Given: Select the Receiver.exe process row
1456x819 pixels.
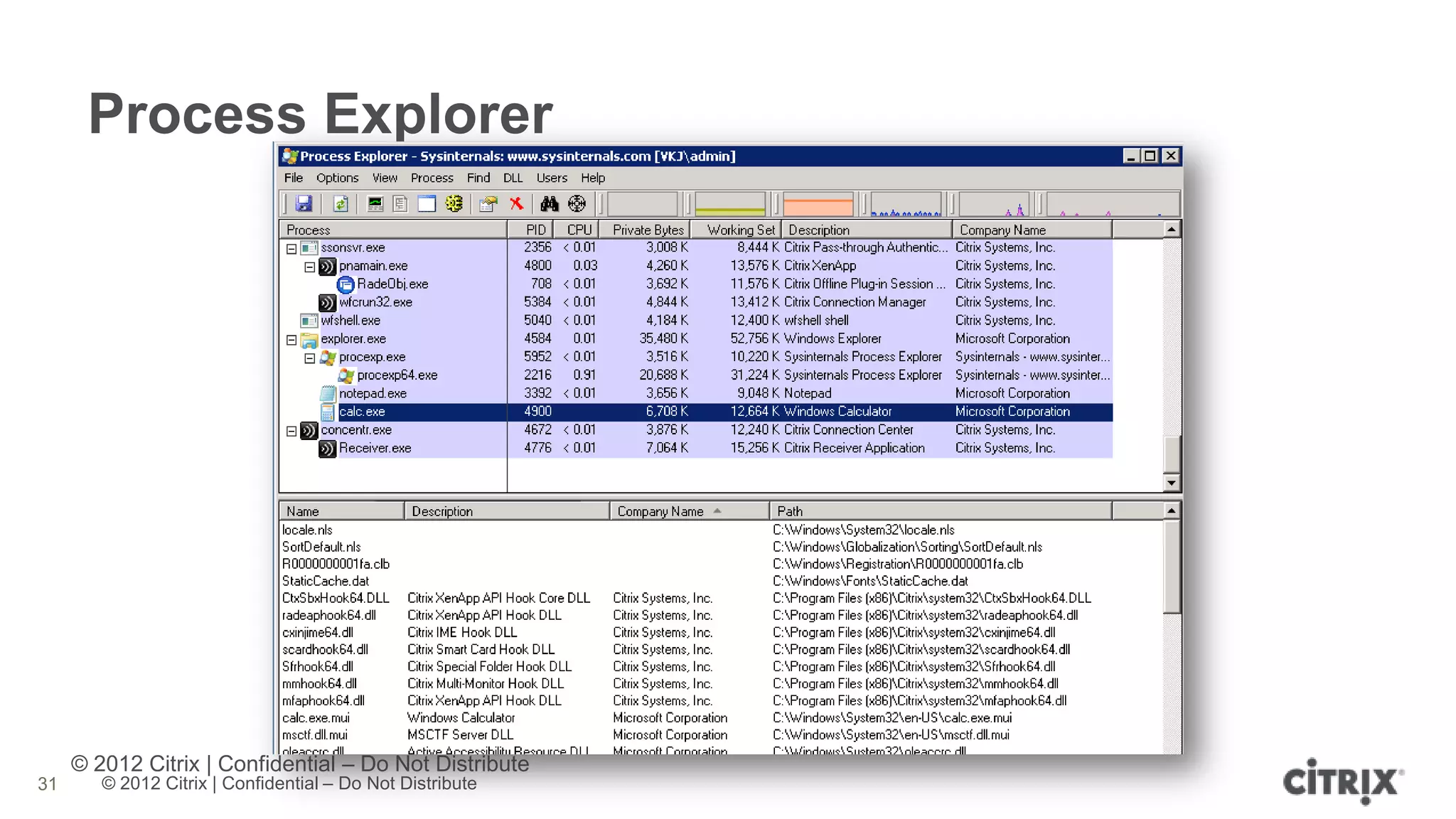Looking at the screenshot, I should pyautogui.click(x=696, y=449).
